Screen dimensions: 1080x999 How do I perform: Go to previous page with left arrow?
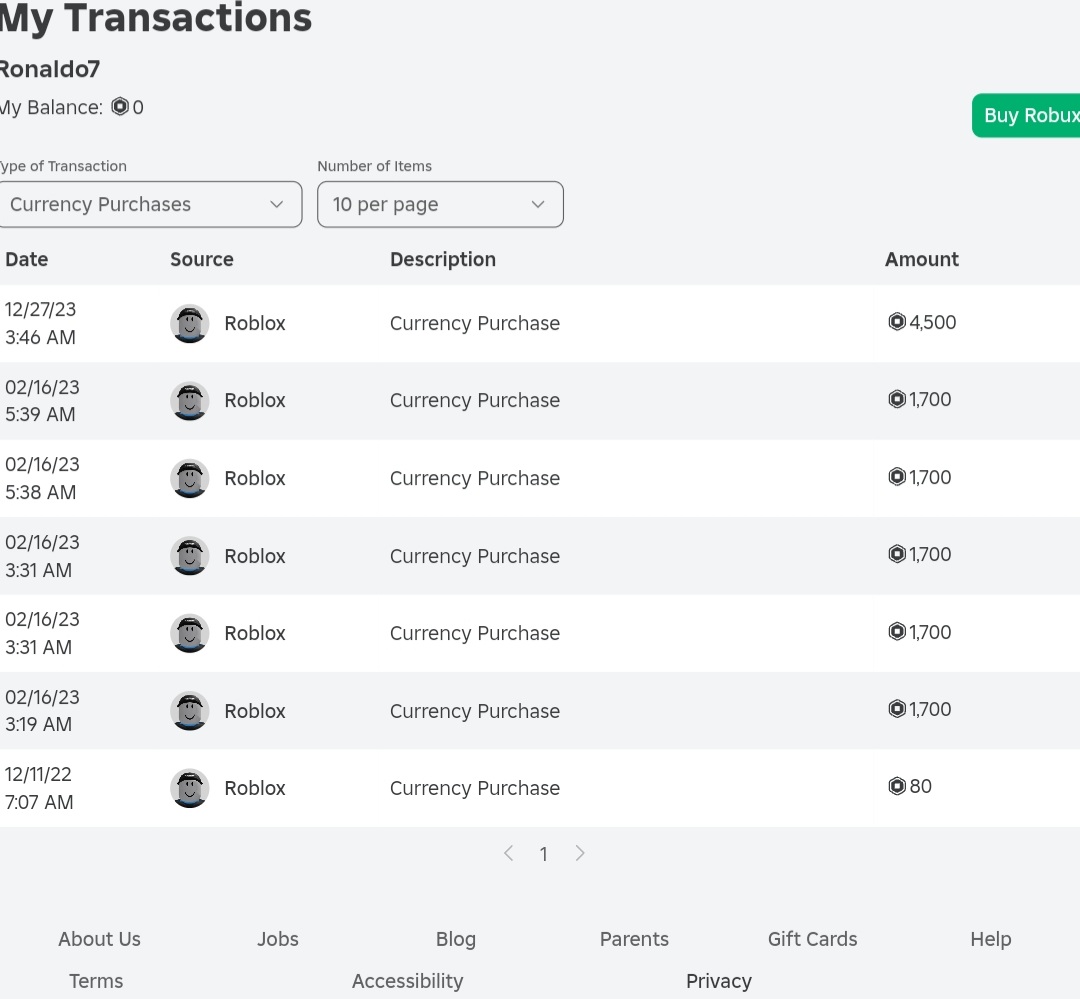click(509, 853)
